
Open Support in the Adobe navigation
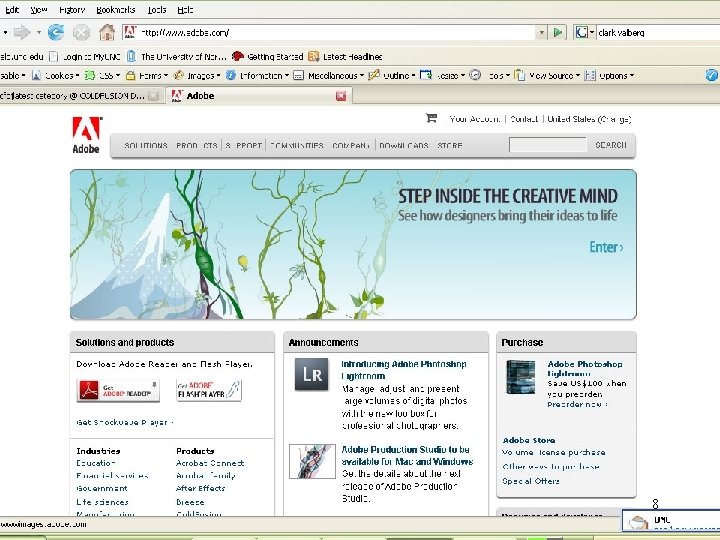[x=243, y=146]
